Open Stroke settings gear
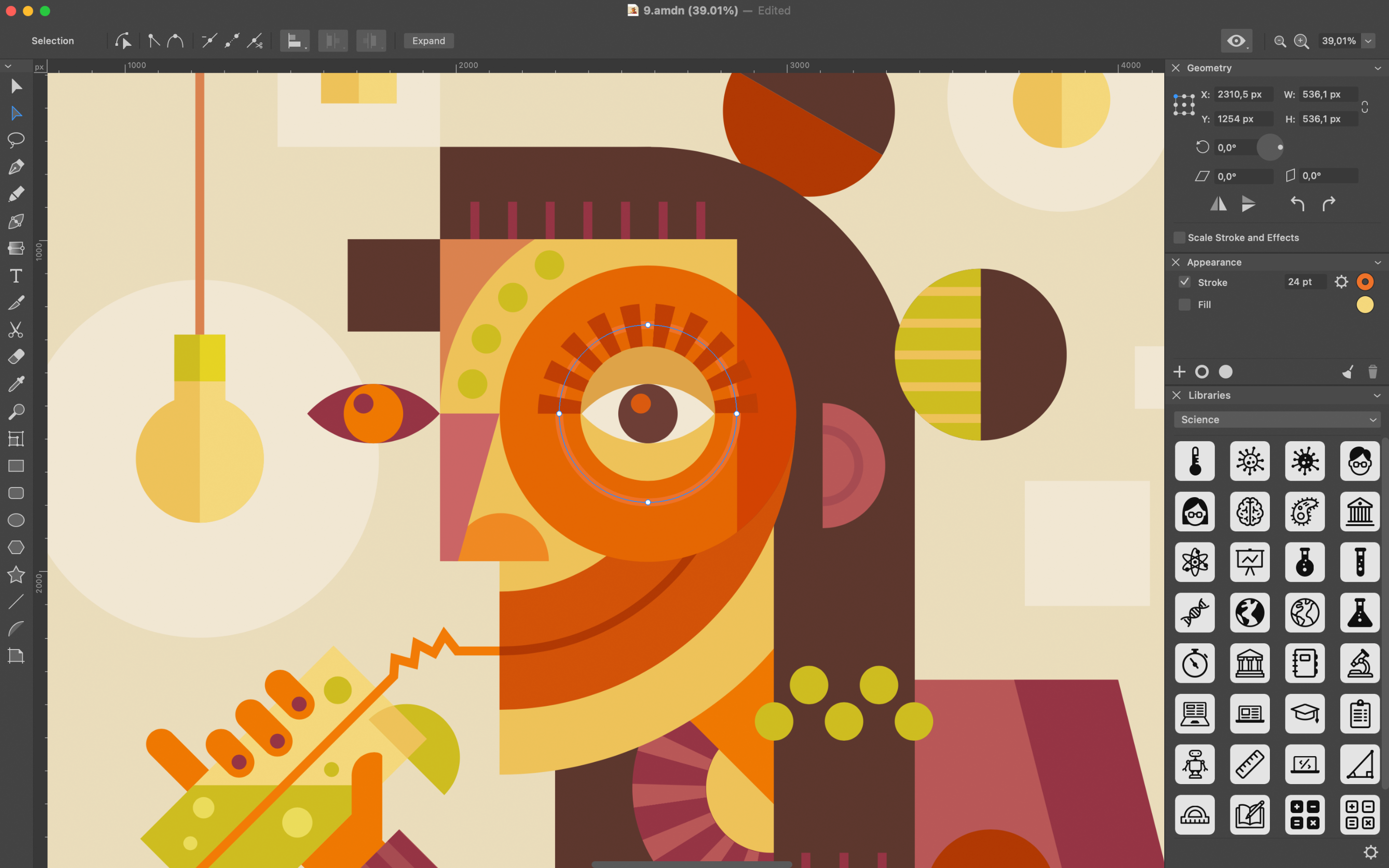The height and width of the screenshot is (868, 1389). [1341, 282]
